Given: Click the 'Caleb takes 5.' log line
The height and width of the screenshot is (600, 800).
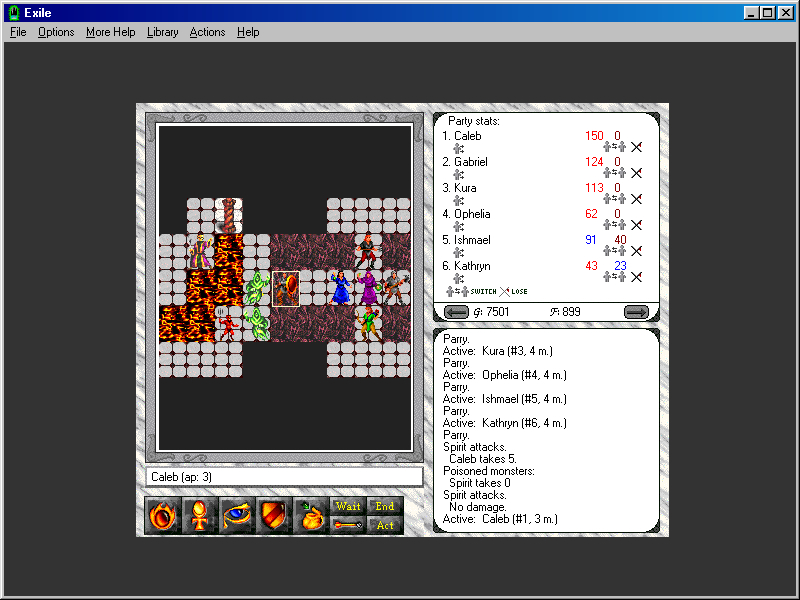Looking at the screenshot, I should click(483, 459).
